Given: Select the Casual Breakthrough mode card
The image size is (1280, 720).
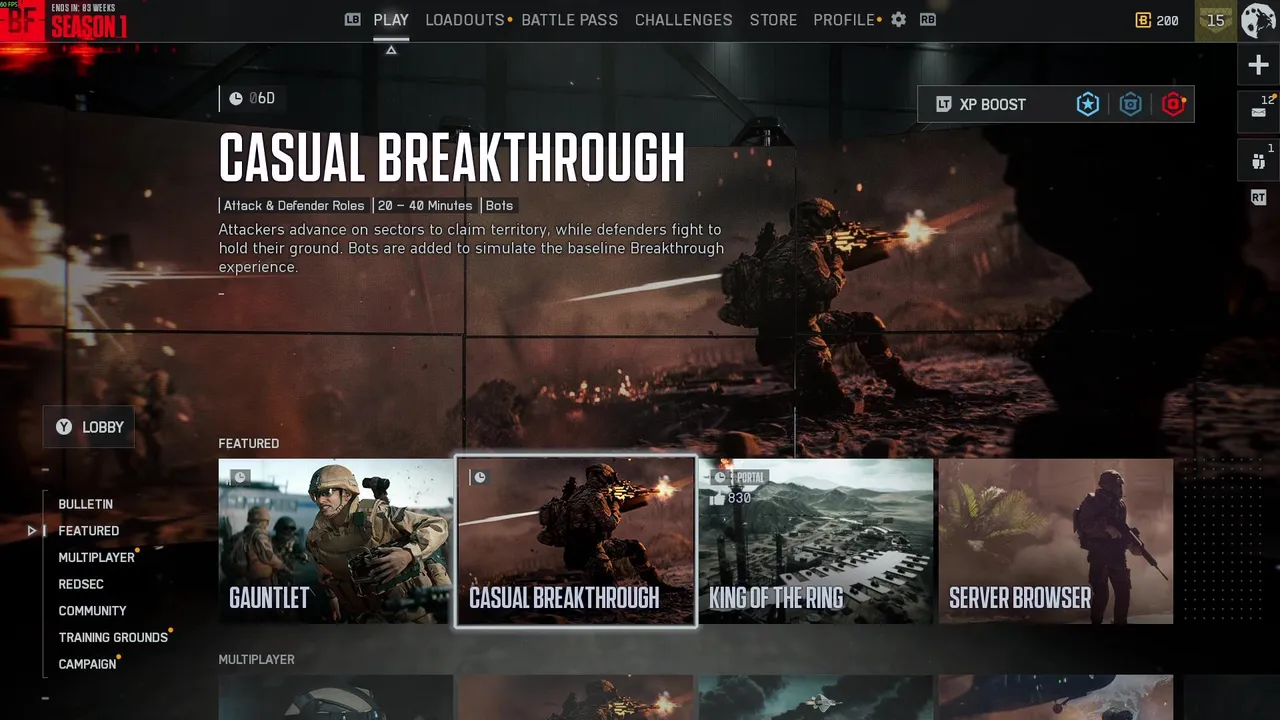Looking at the screenshot, I should tap(576, 541).
